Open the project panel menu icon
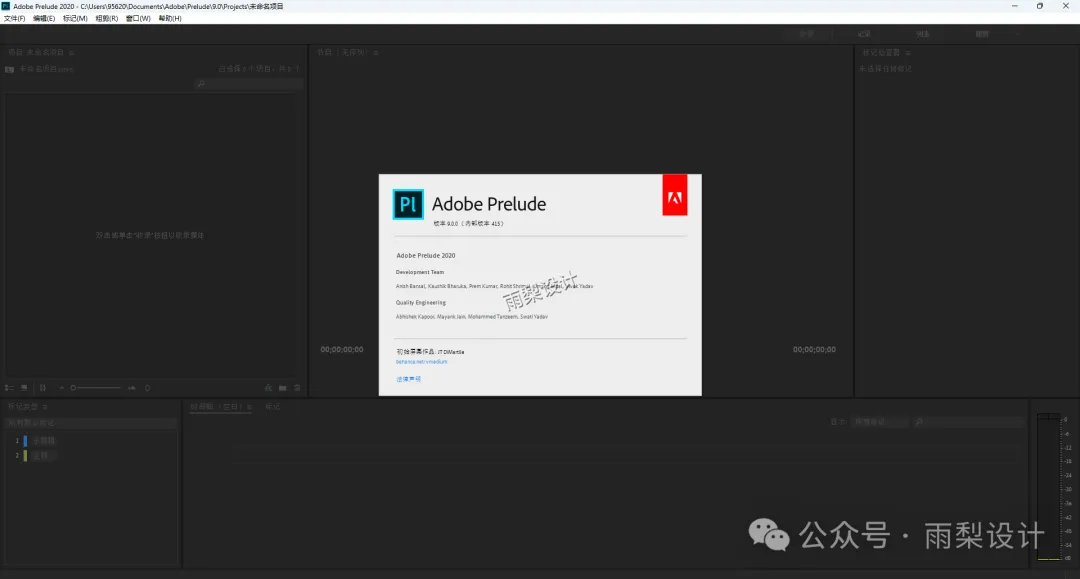Screen dimensions: 1080x579 [x=72, y=52]
